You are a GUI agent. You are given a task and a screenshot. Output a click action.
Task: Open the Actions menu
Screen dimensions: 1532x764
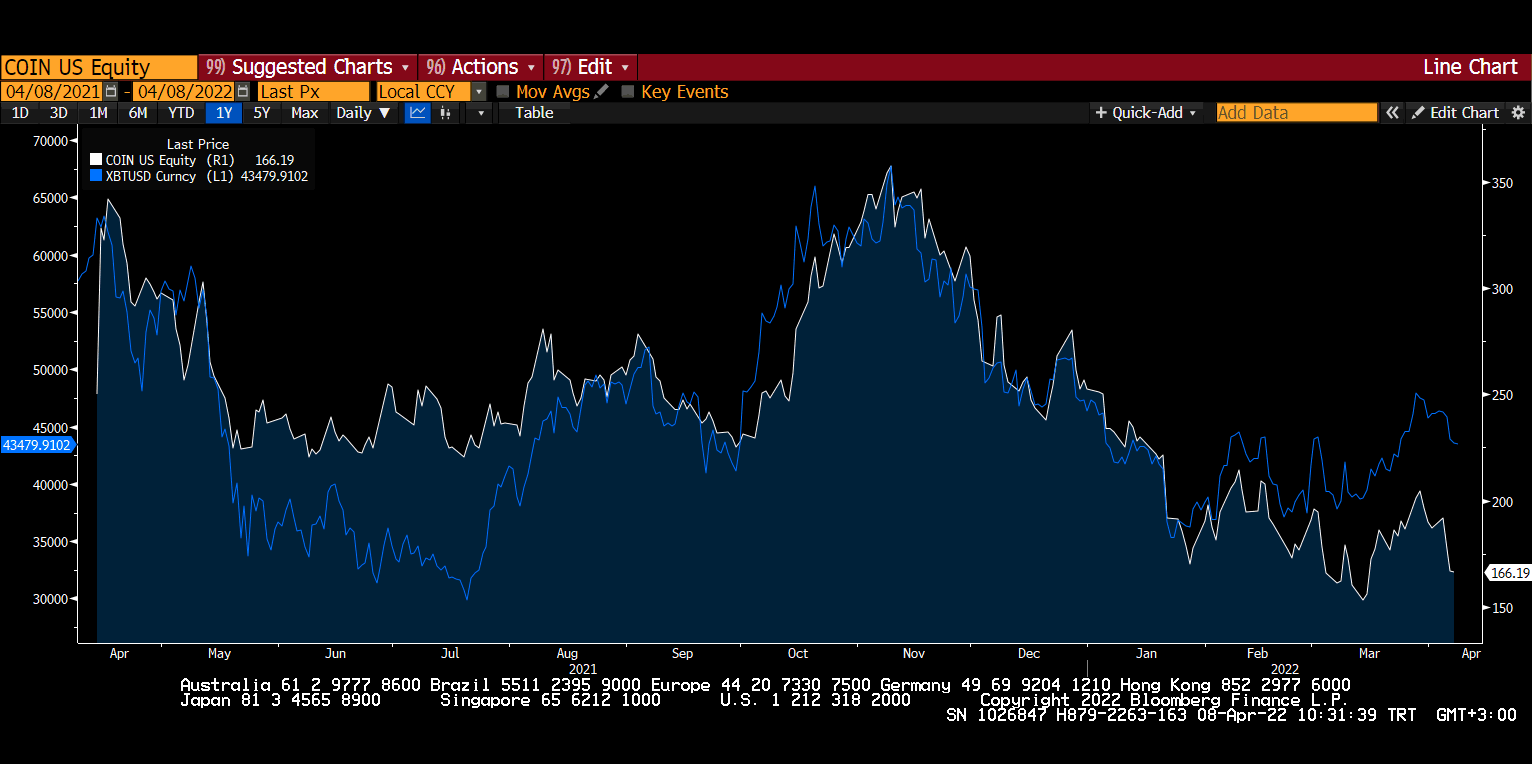(480, 67)
